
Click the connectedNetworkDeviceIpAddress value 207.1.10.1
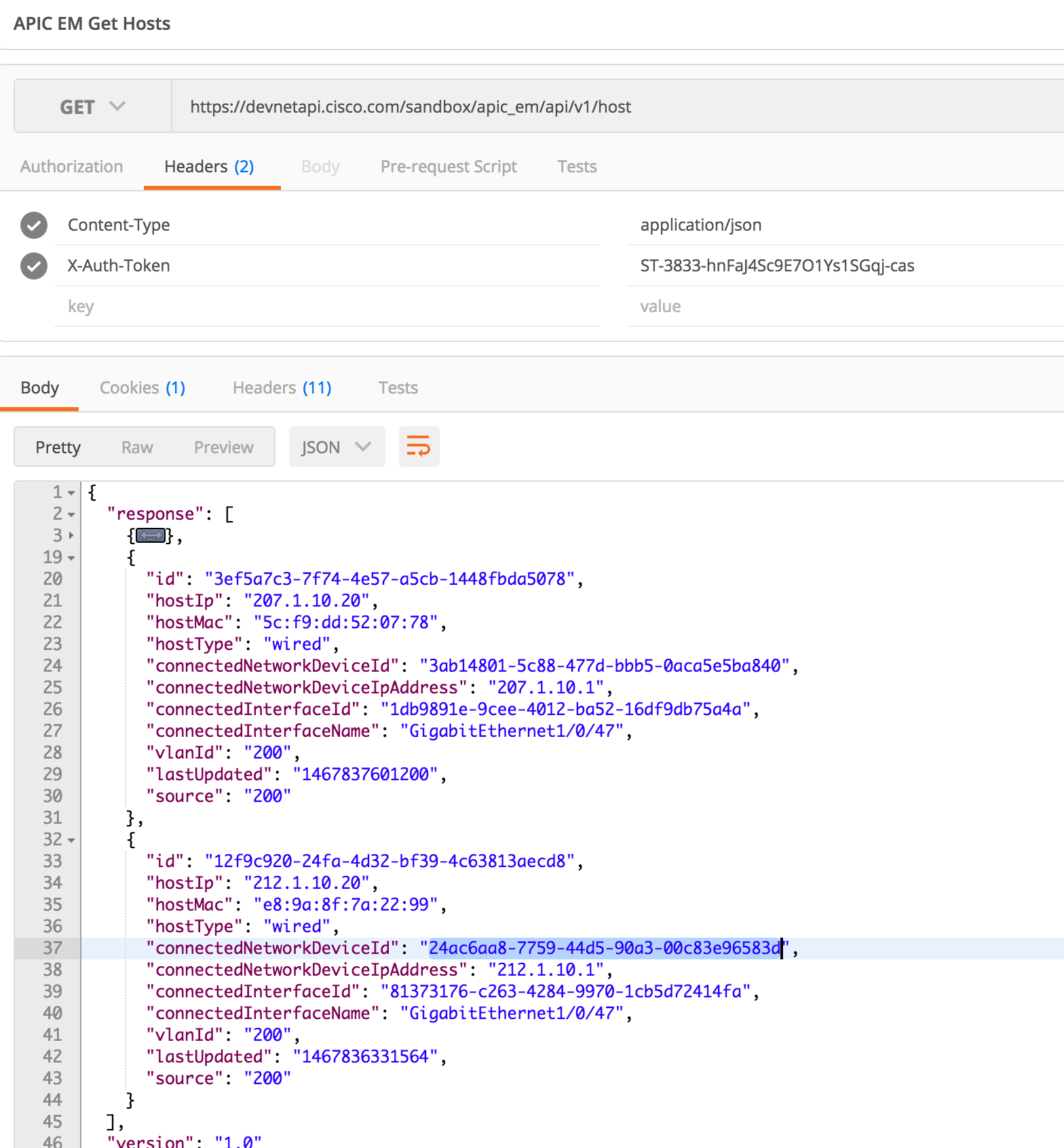[546, 687]
